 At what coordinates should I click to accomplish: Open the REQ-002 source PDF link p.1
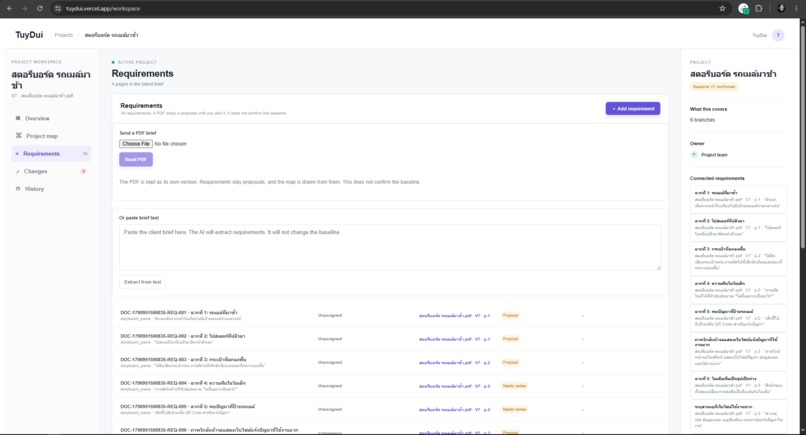[454, 339]
